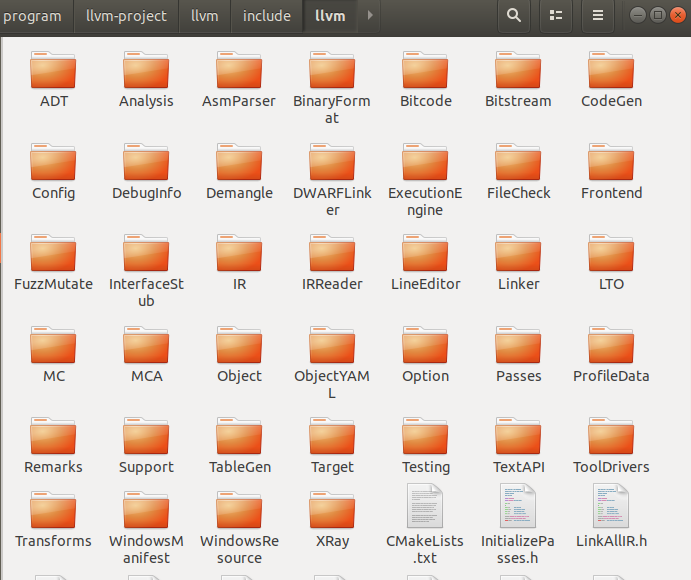Select the DWARFLinker folder
Screen dimensions: 691x580
pyautogui.click(x=332, y=179)
